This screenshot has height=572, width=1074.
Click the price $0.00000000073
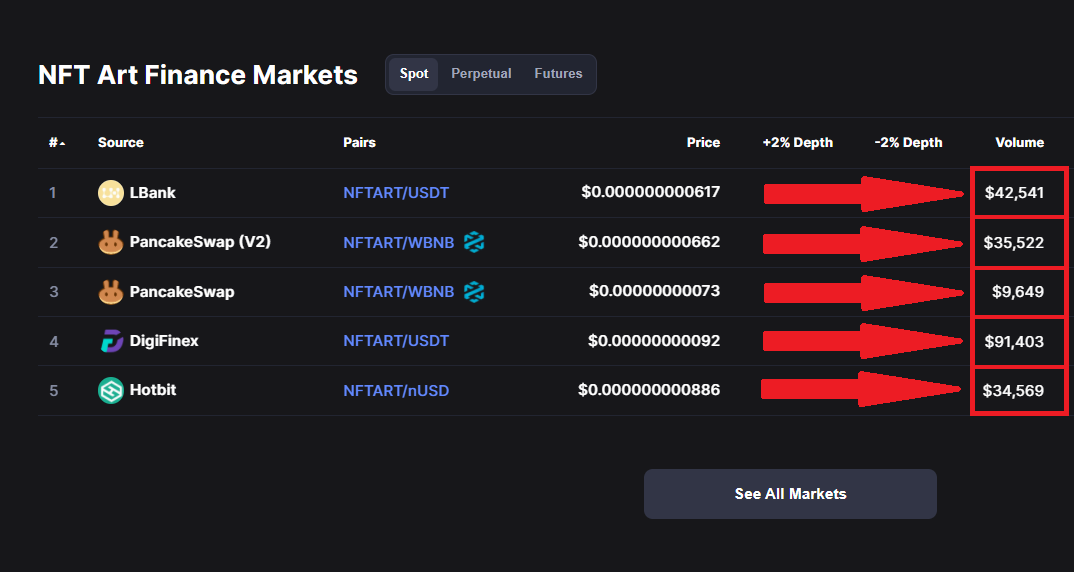pos(655,291)
